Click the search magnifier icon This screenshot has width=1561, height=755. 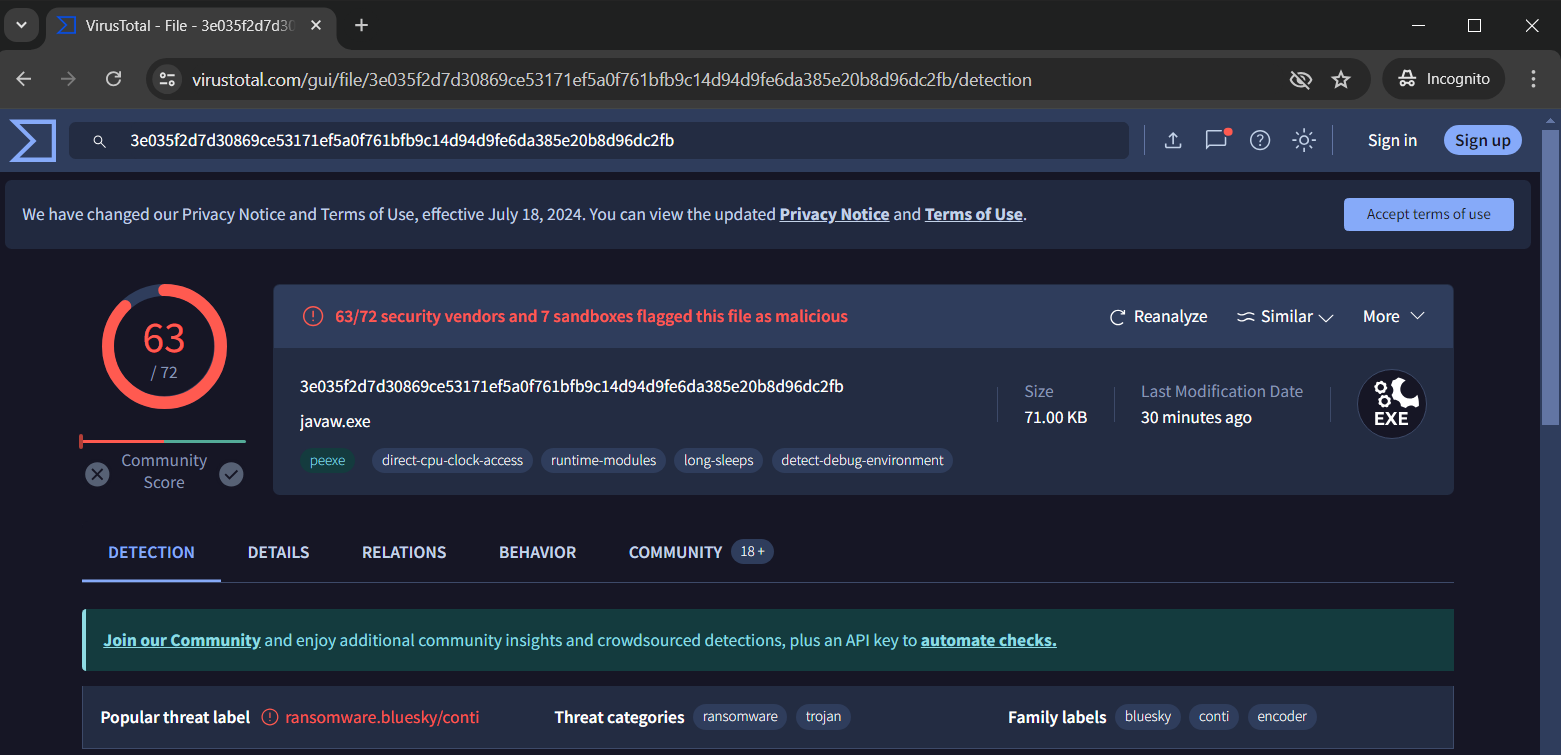click(99, 141)
